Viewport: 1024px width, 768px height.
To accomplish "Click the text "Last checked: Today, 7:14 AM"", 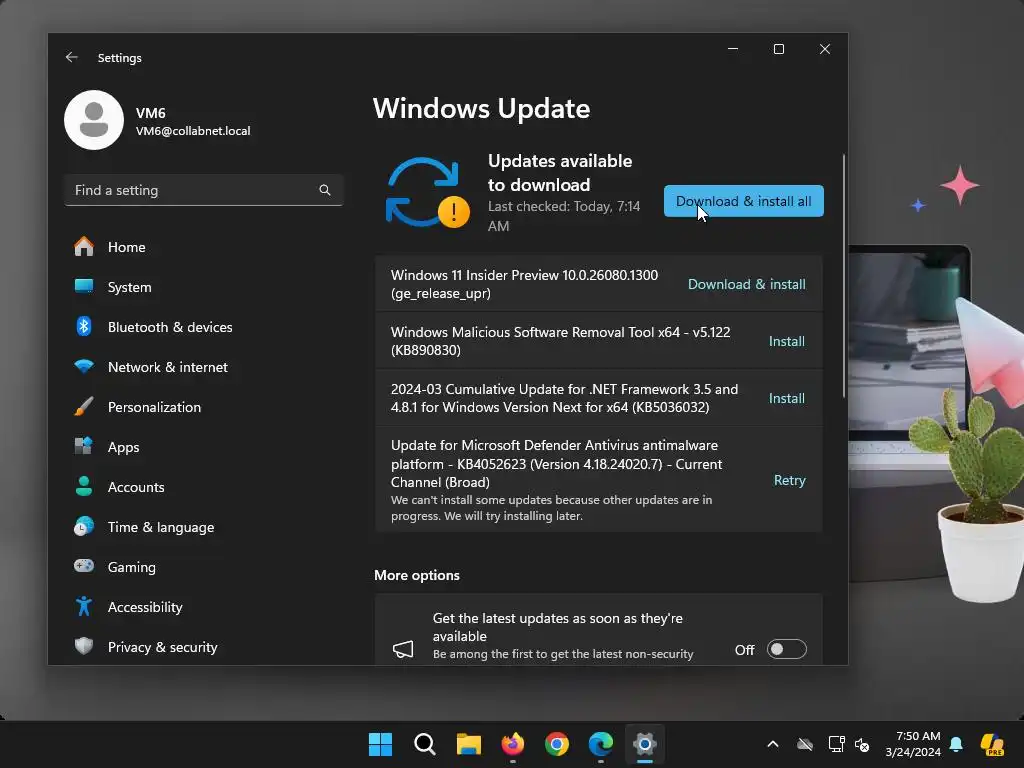I will 564,216.
